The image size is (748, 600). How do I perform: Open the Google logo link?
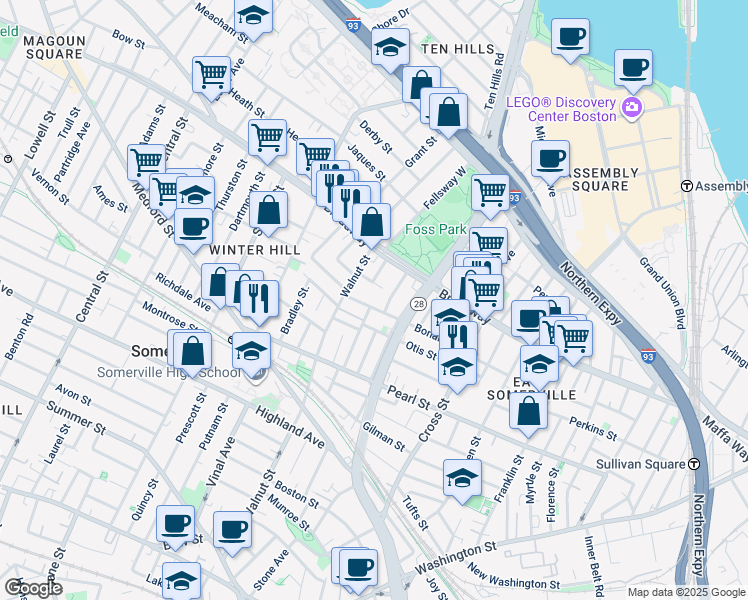pos(33,589)
